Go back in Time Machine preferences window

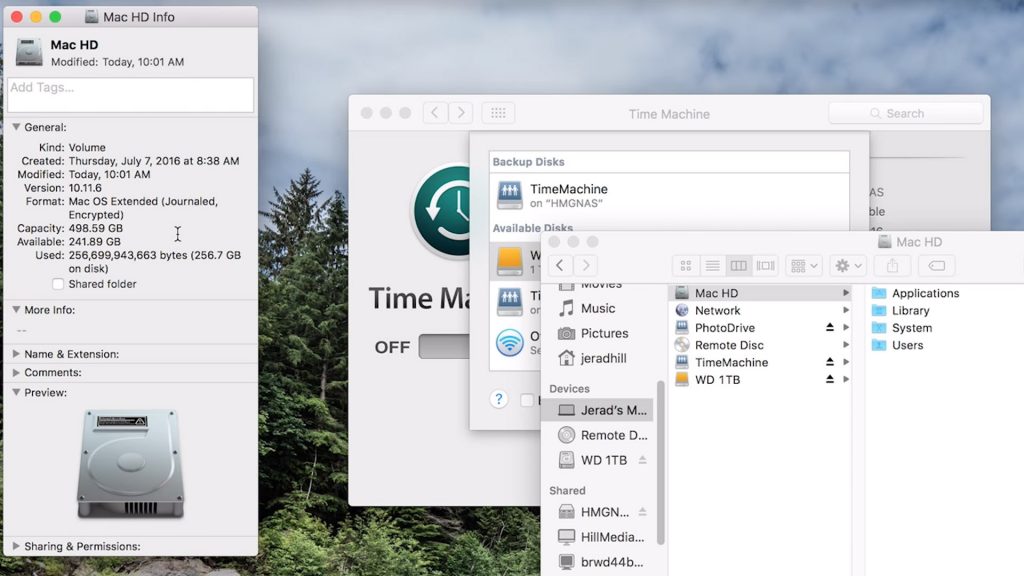tap(435, 113)
